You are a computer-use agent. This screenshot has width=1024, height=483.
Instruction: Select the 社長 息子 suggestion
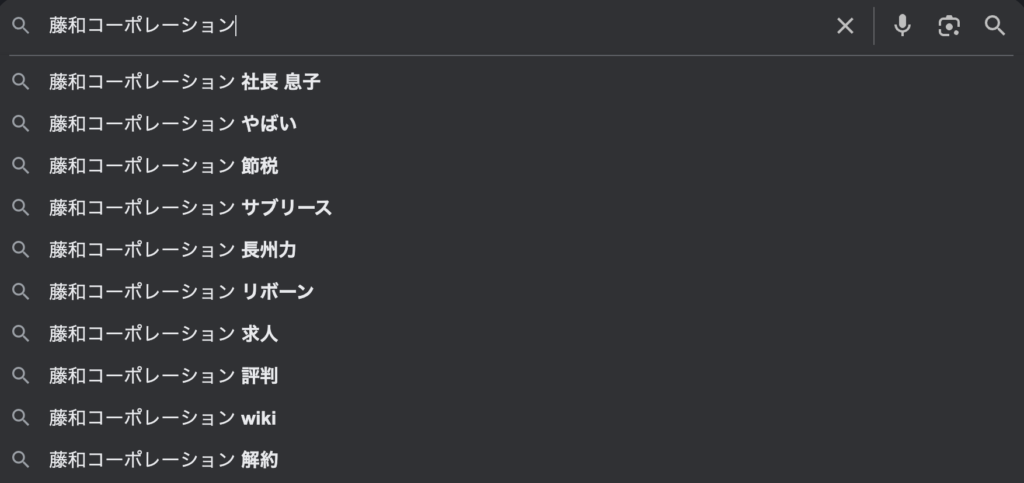184,82
